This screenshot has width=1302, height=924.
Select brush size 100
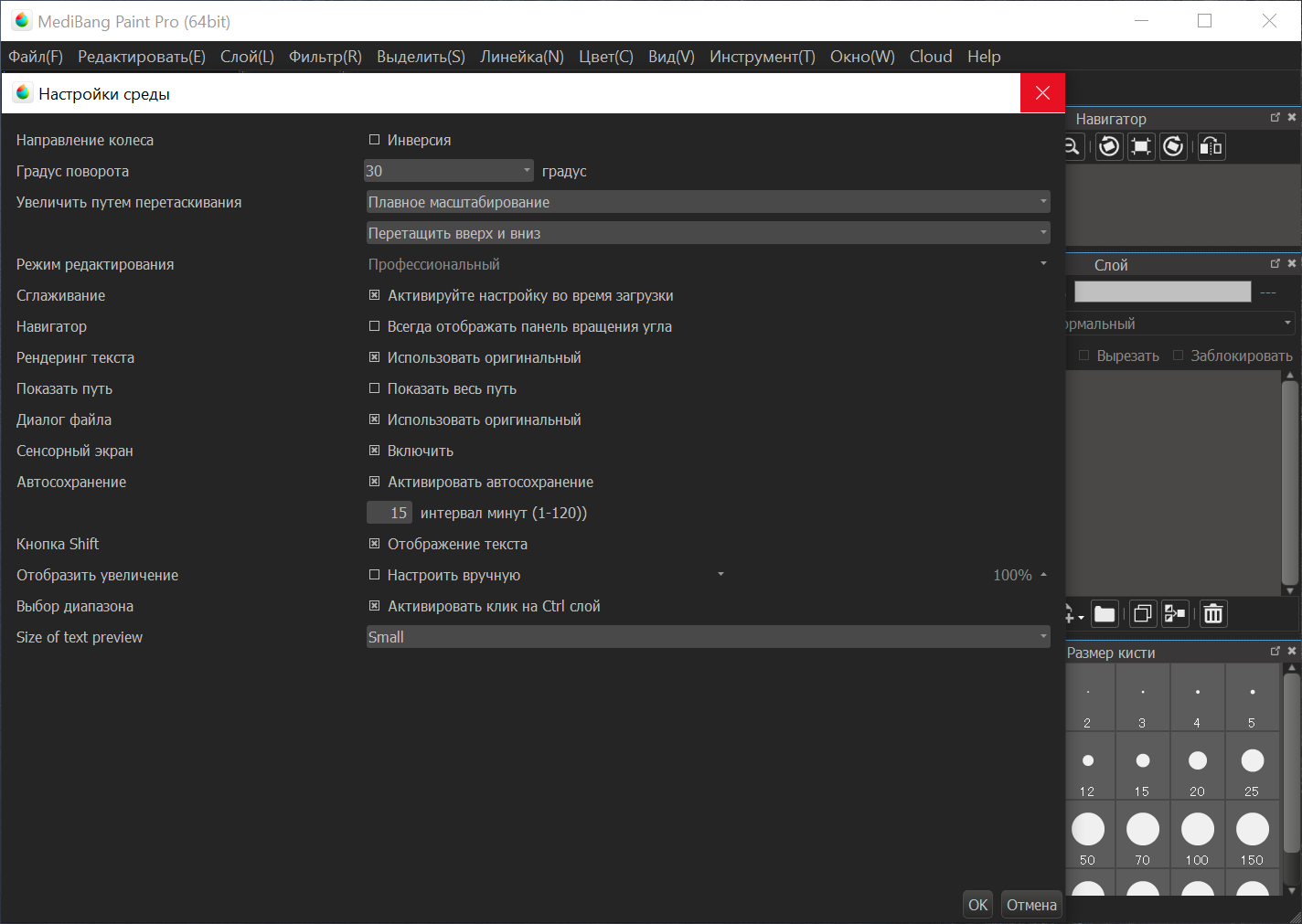click(x=1198, y=834)
